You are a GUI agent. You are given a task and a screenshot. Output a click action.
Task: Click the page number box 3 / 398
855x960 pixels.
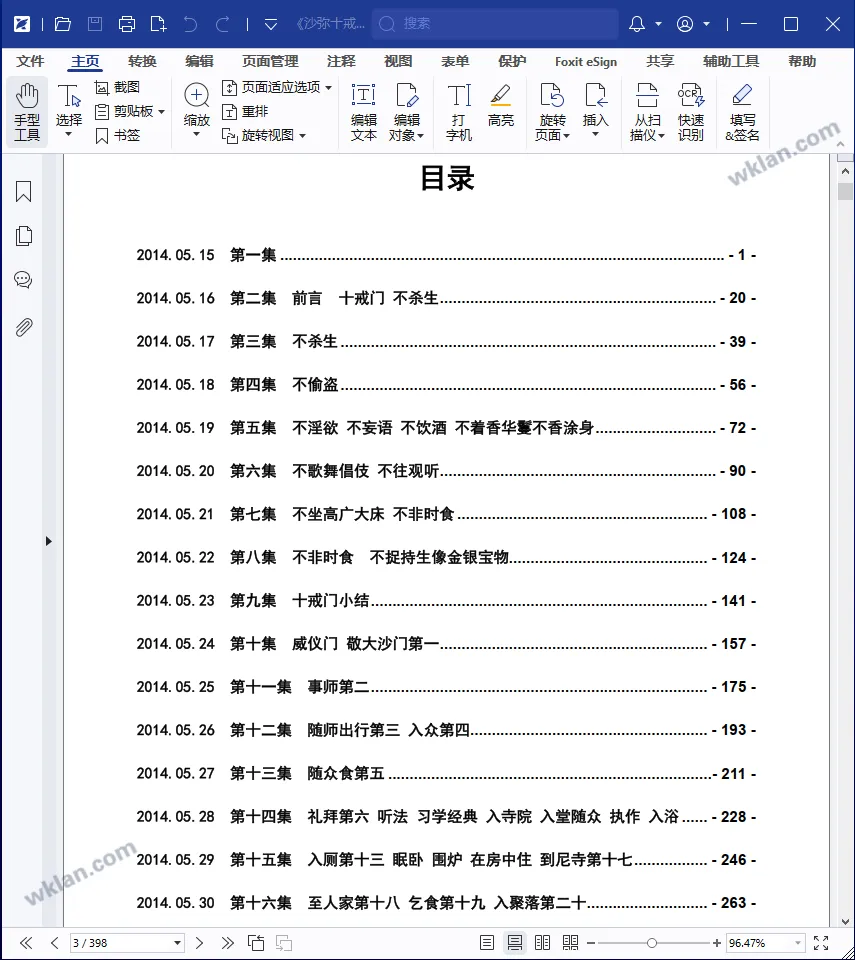(x=126, y=943)
